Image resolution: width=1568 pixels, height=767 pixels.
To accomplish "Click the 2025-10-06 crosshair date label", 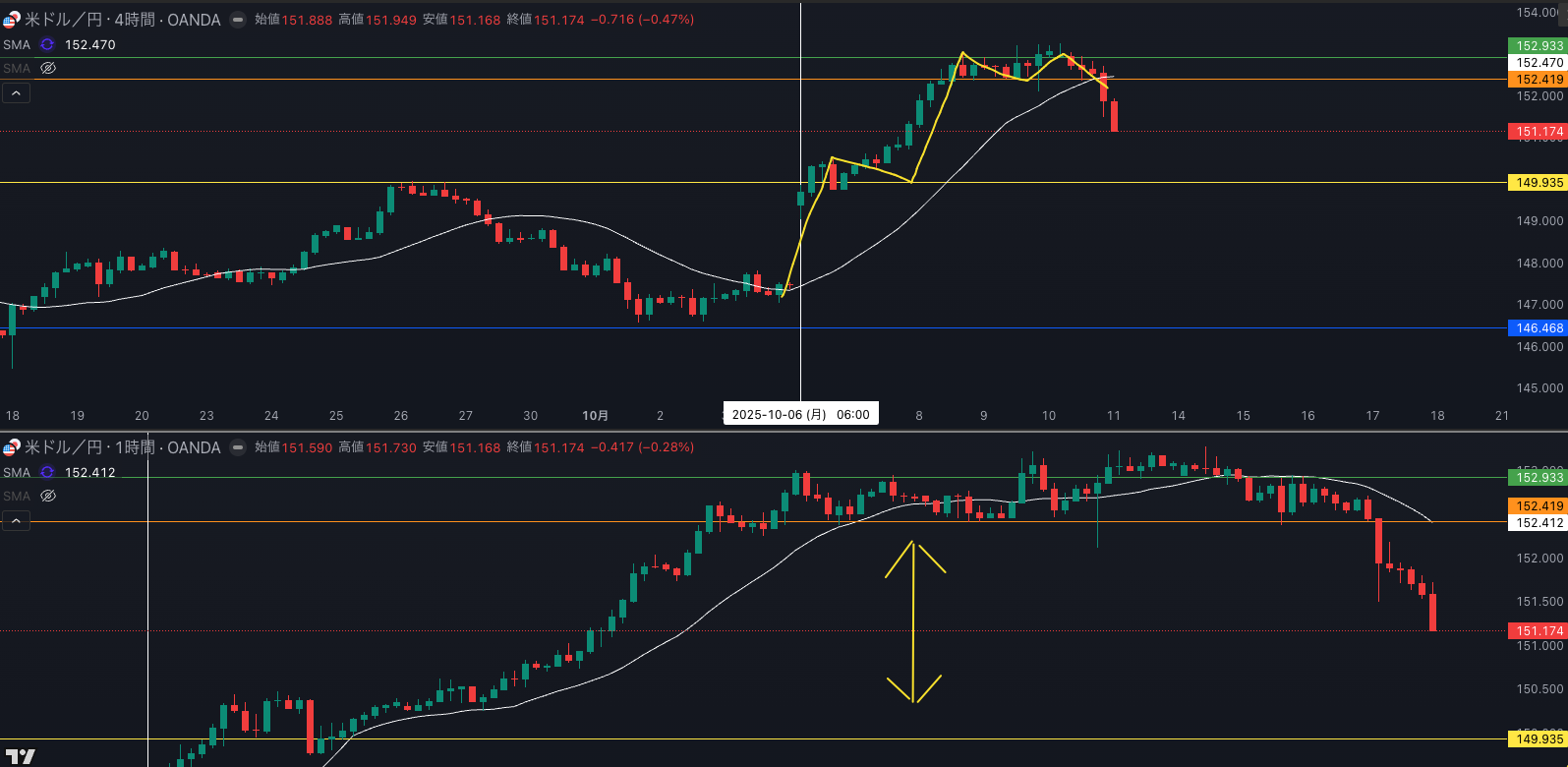I will (800, 415).
